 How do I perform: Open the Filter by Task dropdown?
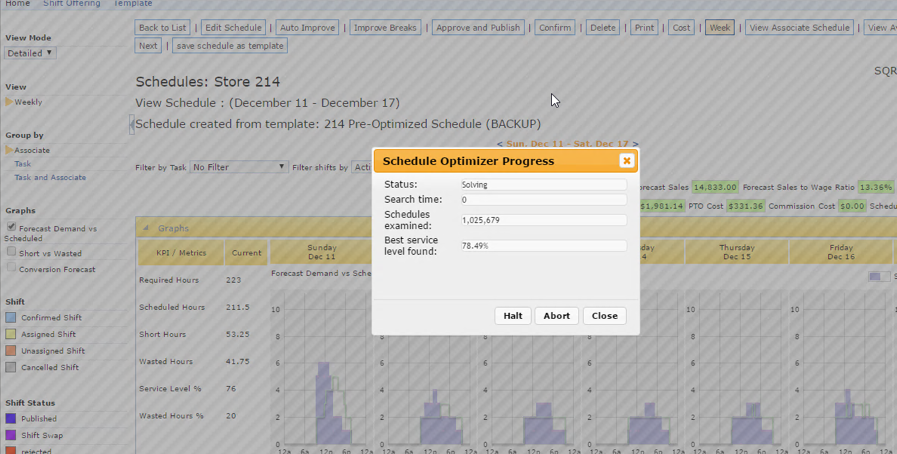point(239,167)
